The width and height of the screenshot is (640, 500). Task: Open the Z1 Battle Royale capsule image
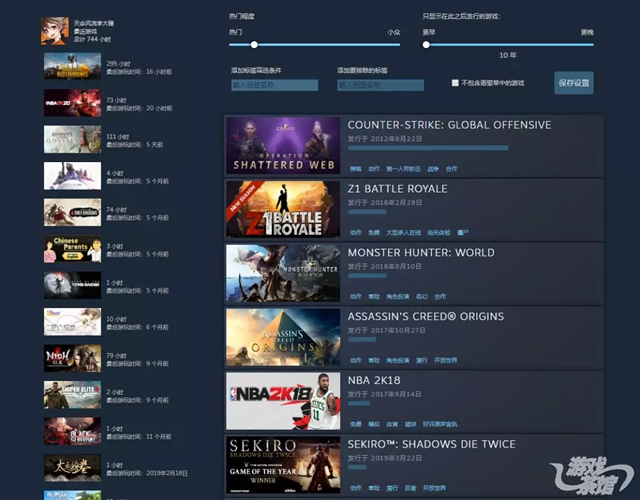tap(283, 209)
